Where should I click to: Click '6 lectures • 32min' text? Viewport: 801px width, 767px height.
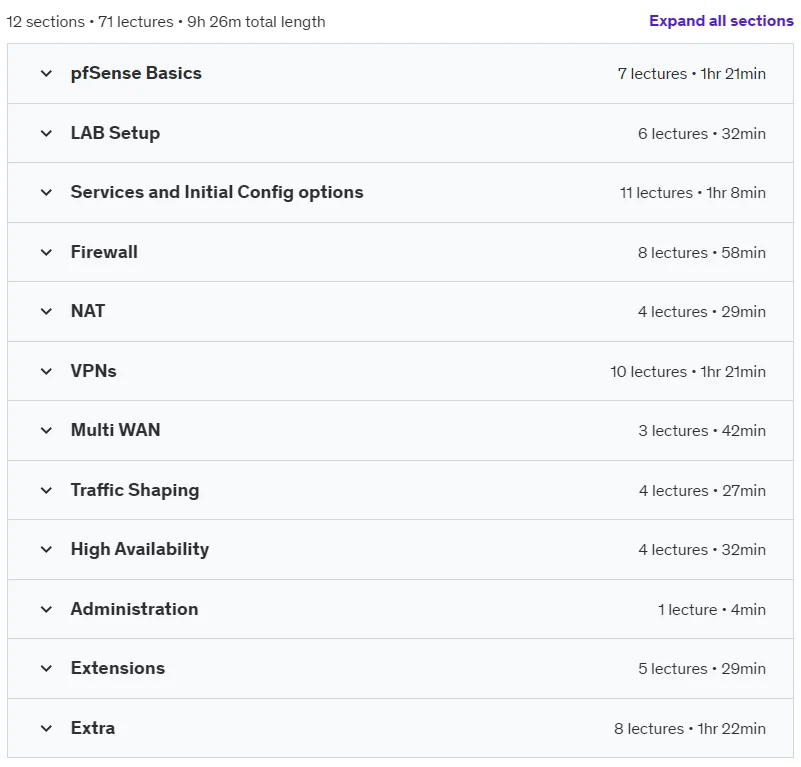[x=702, y=134]
